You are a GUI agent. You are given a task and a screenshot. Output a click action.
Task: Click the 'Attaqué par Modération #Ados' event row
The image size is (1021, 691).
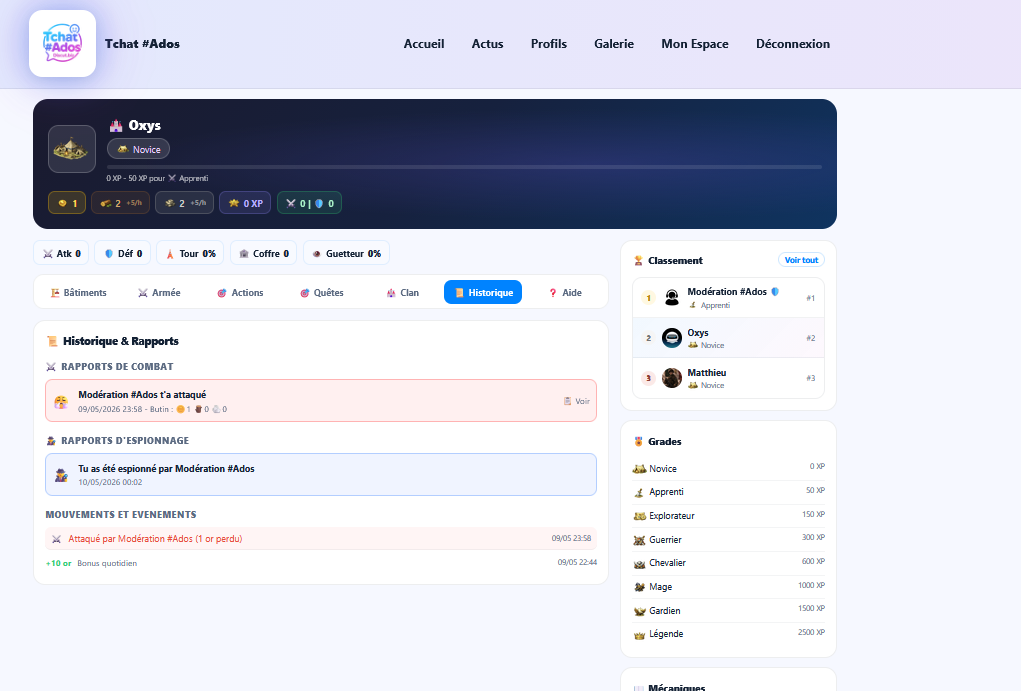click(x=321, y=539)
